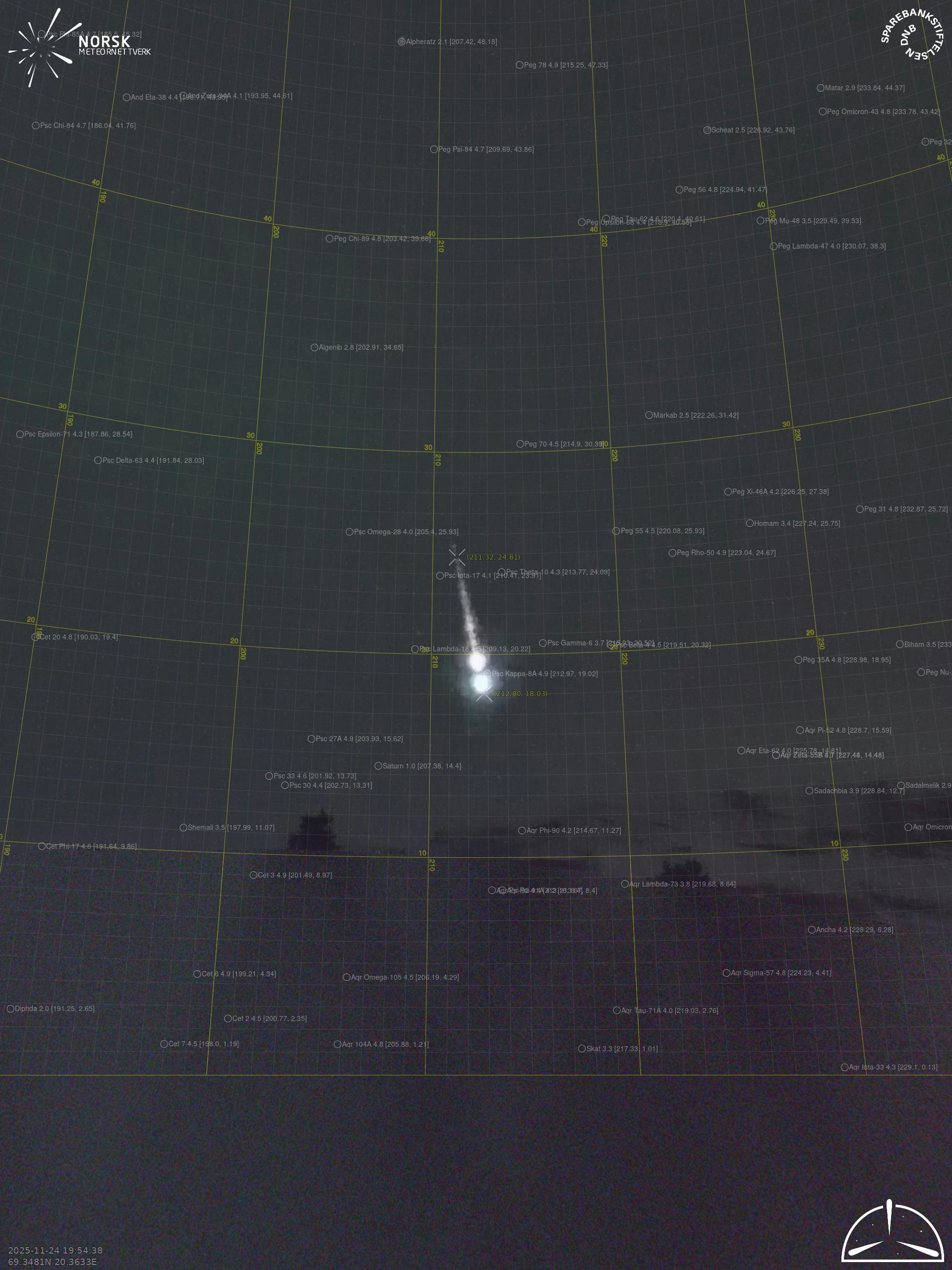Click the Skat star circle marker
952x1270 pixels.
[581, 1048]
